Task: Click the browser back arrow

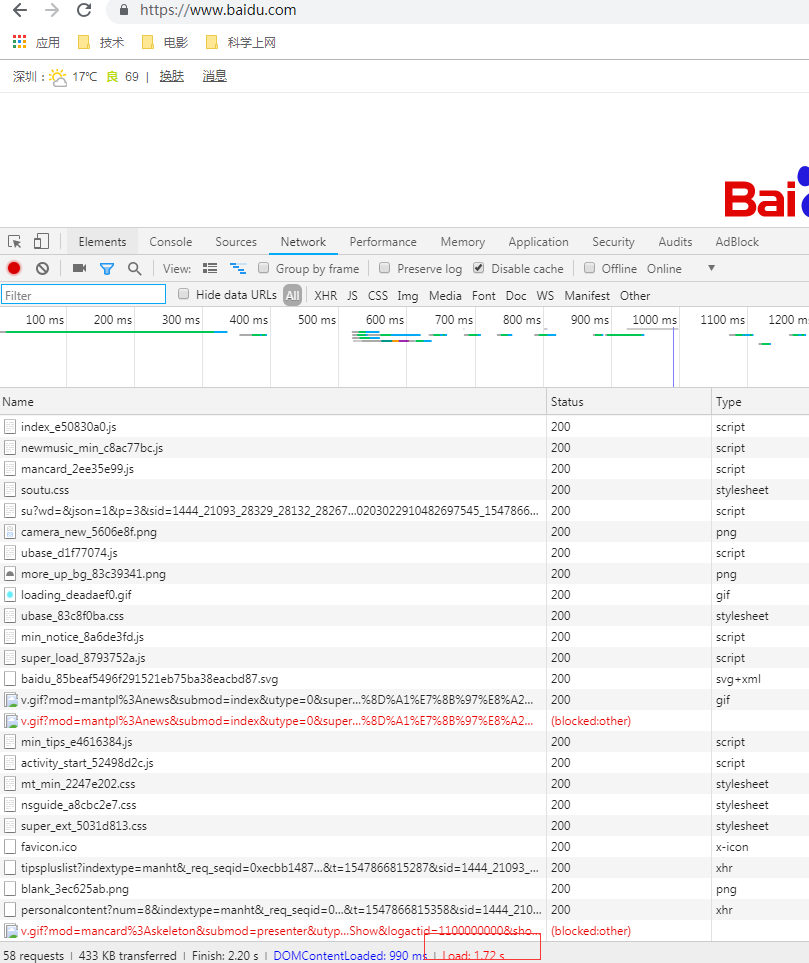Action: pyautogui.click(x=20, y=10)
